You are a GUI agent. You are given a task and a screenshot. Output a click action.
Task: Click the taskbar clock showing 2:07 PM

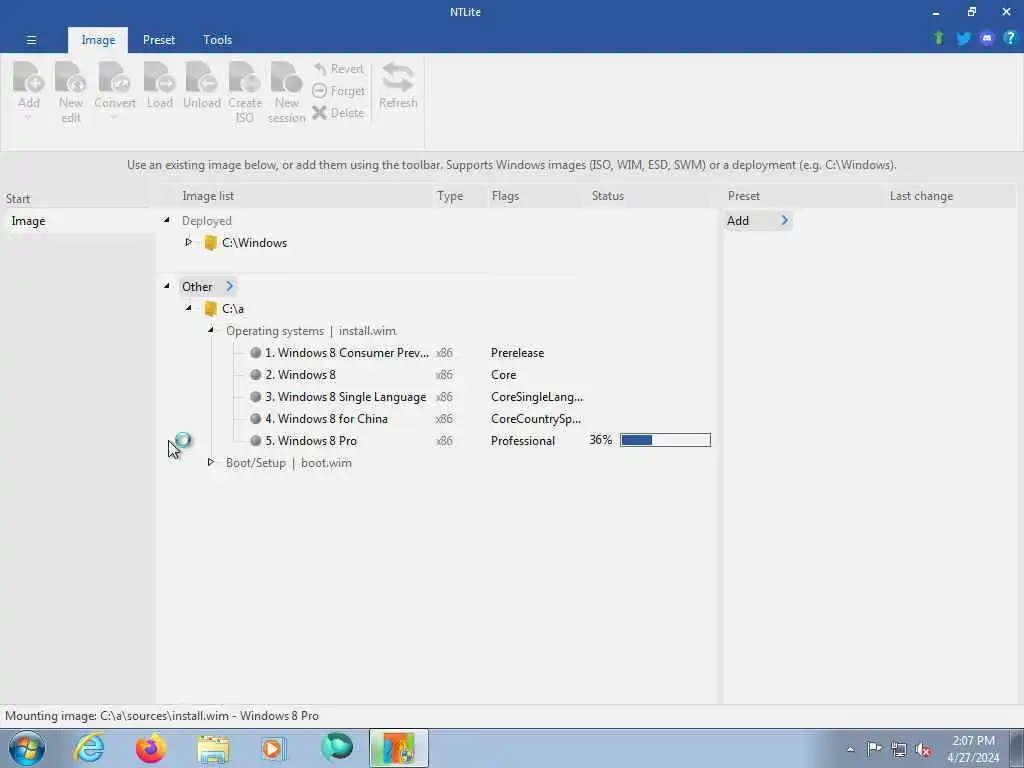click(x=973, y=749)
